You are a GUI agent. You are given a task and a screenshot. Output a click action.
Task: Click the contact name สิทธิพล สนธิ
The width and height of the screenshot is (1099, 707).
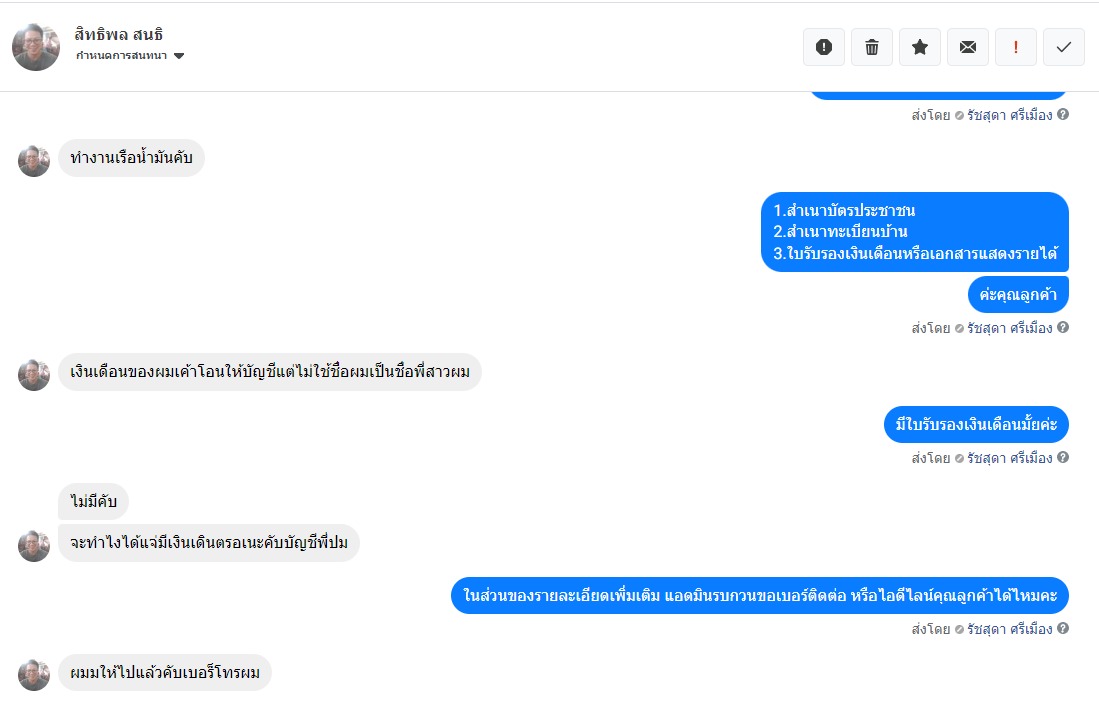[x=118, y=34]
